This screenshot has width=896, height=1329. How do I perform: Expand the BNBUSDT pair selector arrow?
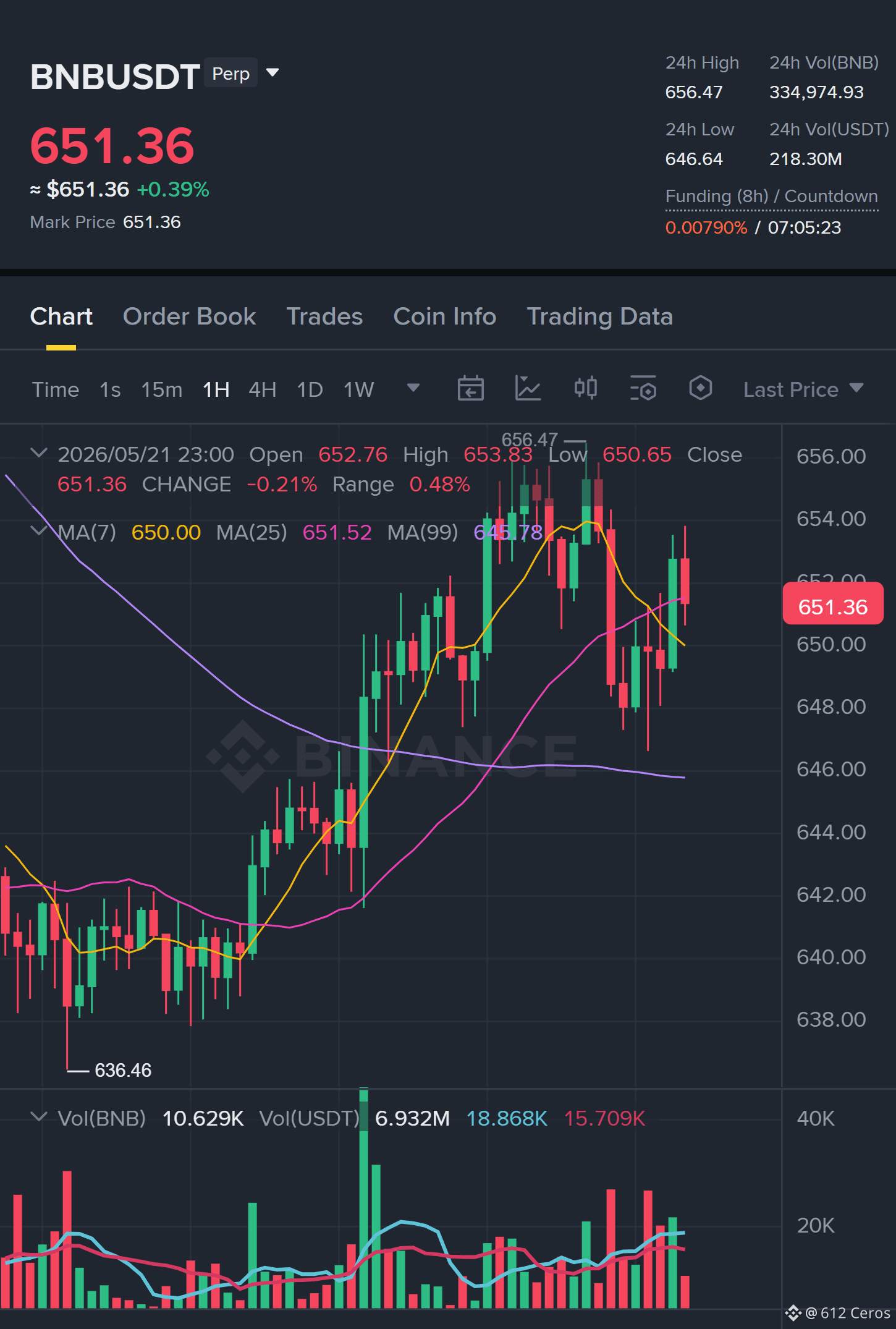(272, 73)
